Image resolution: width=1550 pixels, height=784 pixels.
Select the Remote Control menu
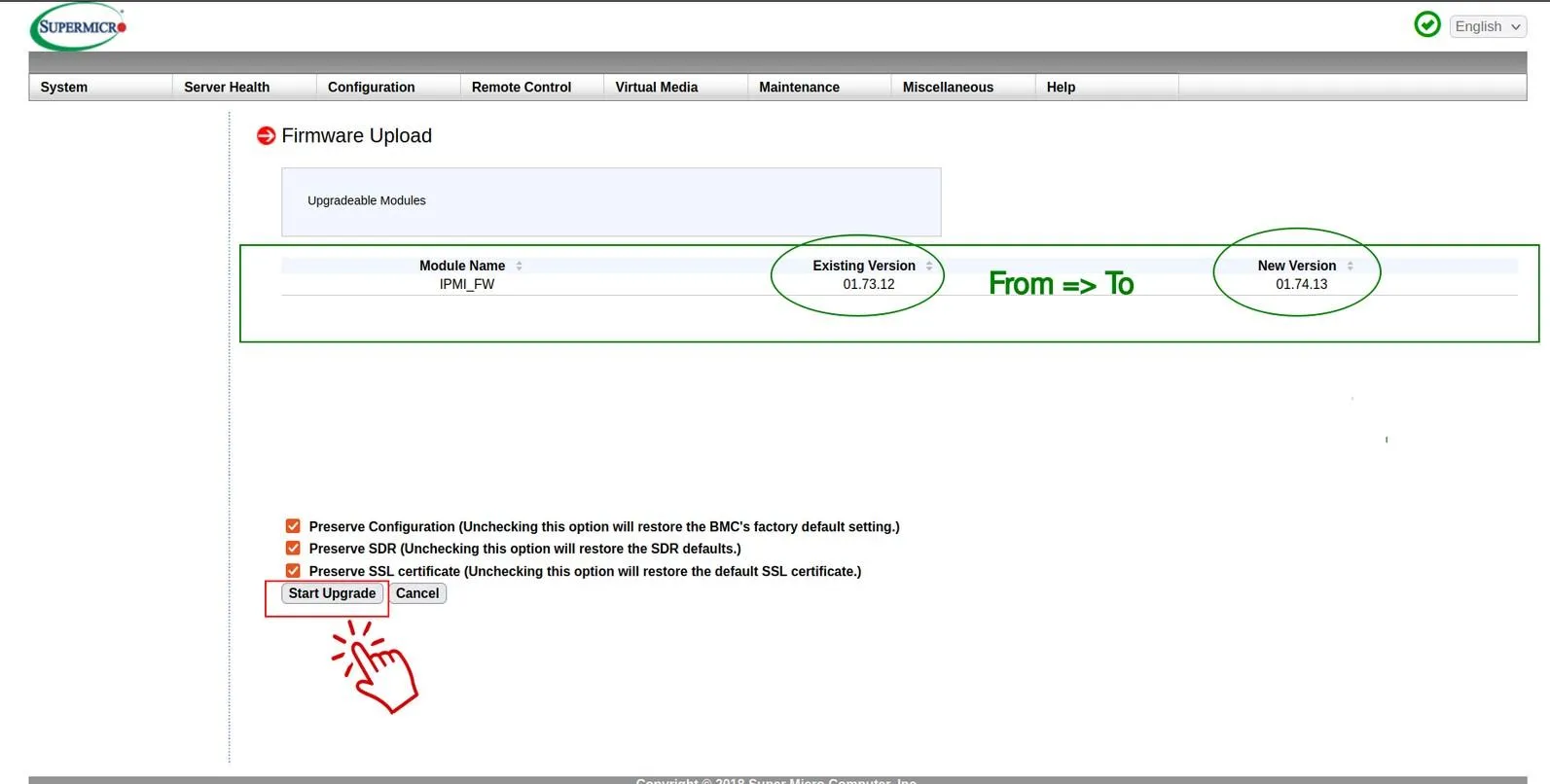(x=522, y=88)
